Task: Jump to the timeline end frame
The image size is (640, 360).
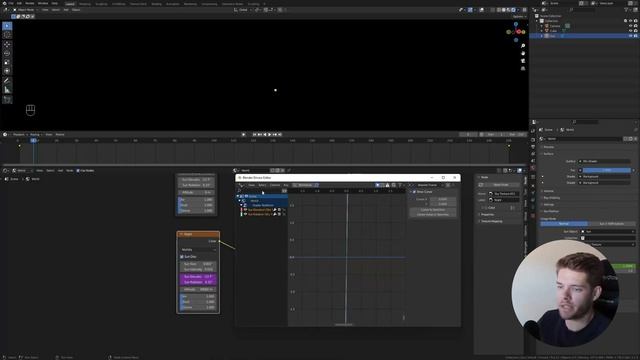Action: [280, 134]
